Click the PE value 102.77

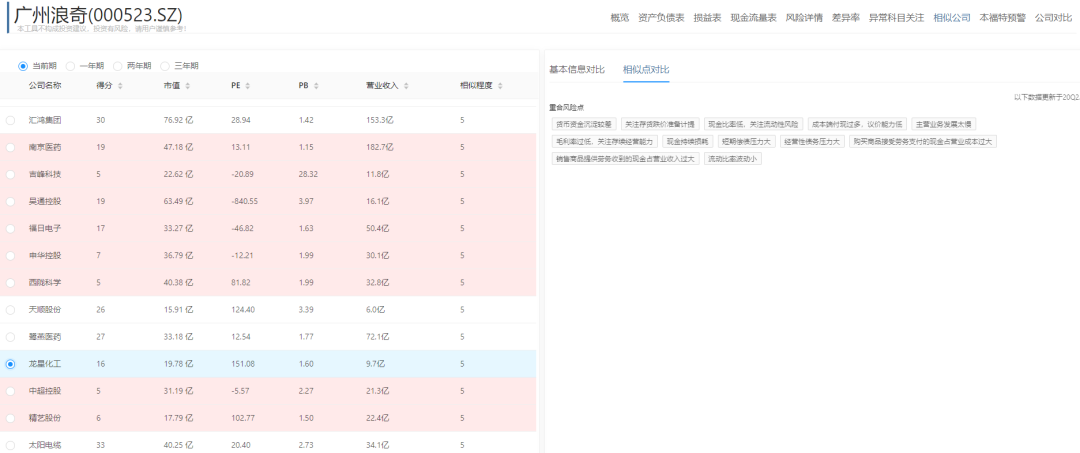(x=243, y=418)
